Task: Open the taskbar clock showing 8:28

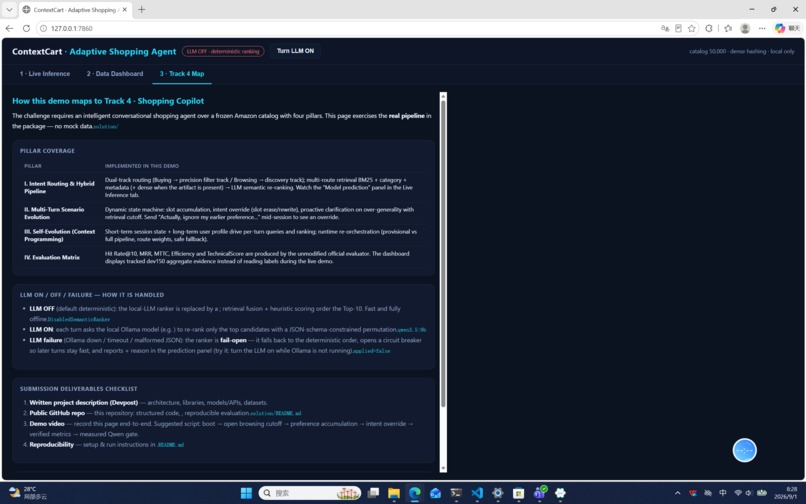Action: pos(786,493)
